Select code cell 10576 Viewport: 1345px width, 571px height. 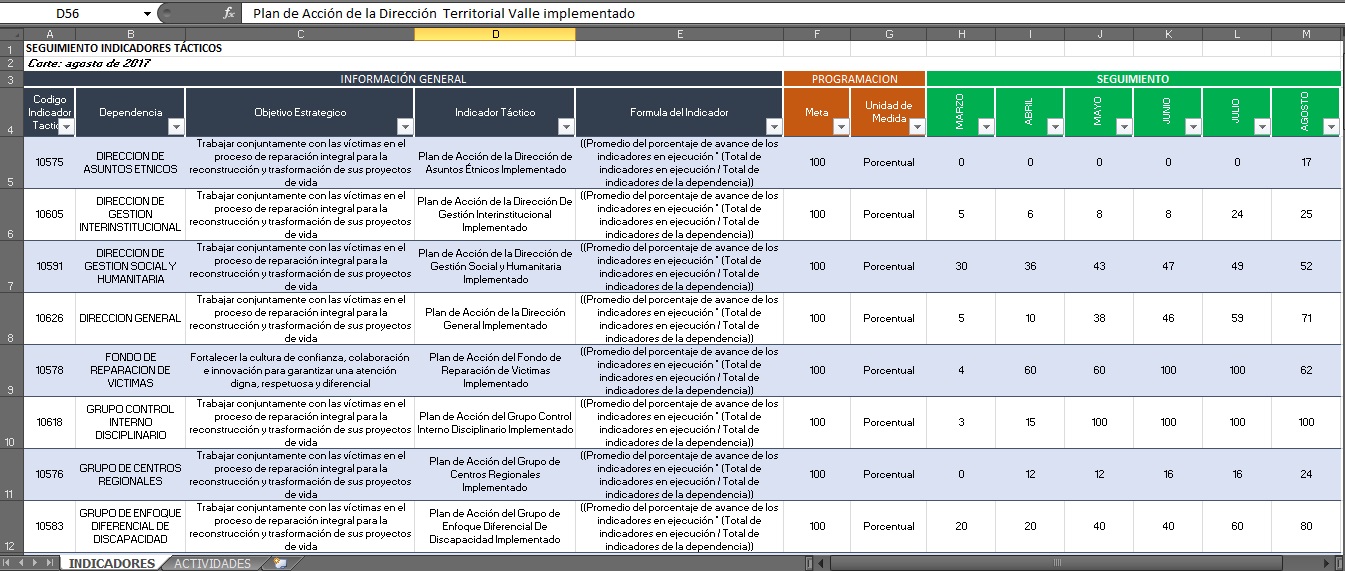[x=49, y=474]
